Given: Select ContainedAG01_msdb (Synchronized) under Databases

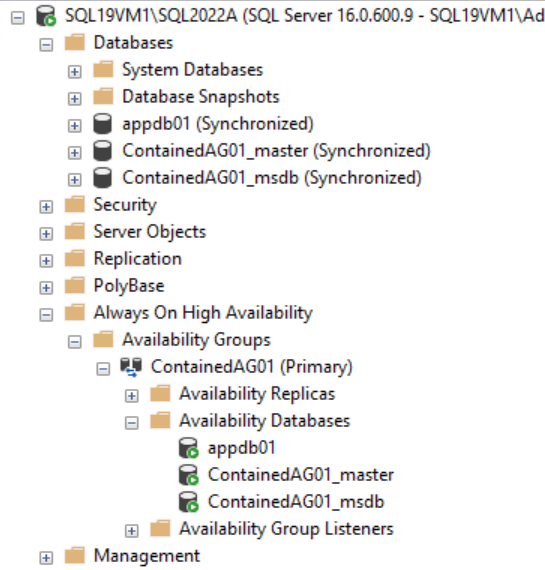Looking at the screenshot, I should point(272,178).
